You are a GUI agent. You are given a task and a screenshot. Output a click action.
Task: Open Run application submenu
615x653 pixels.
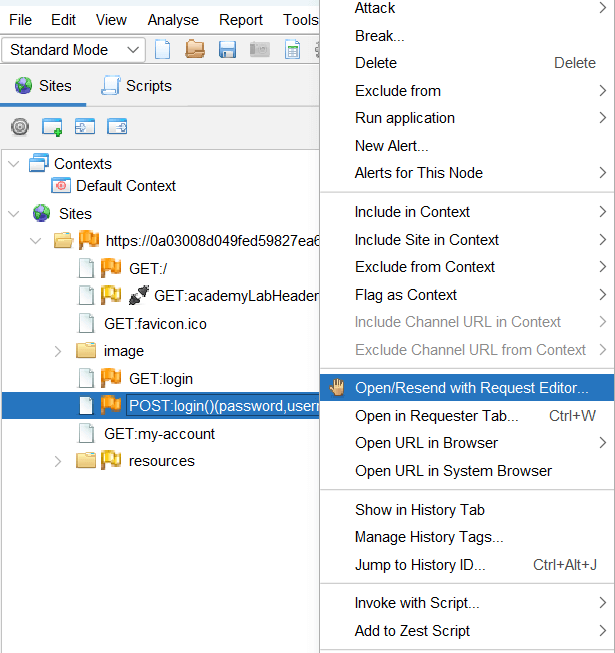(467, 118)
